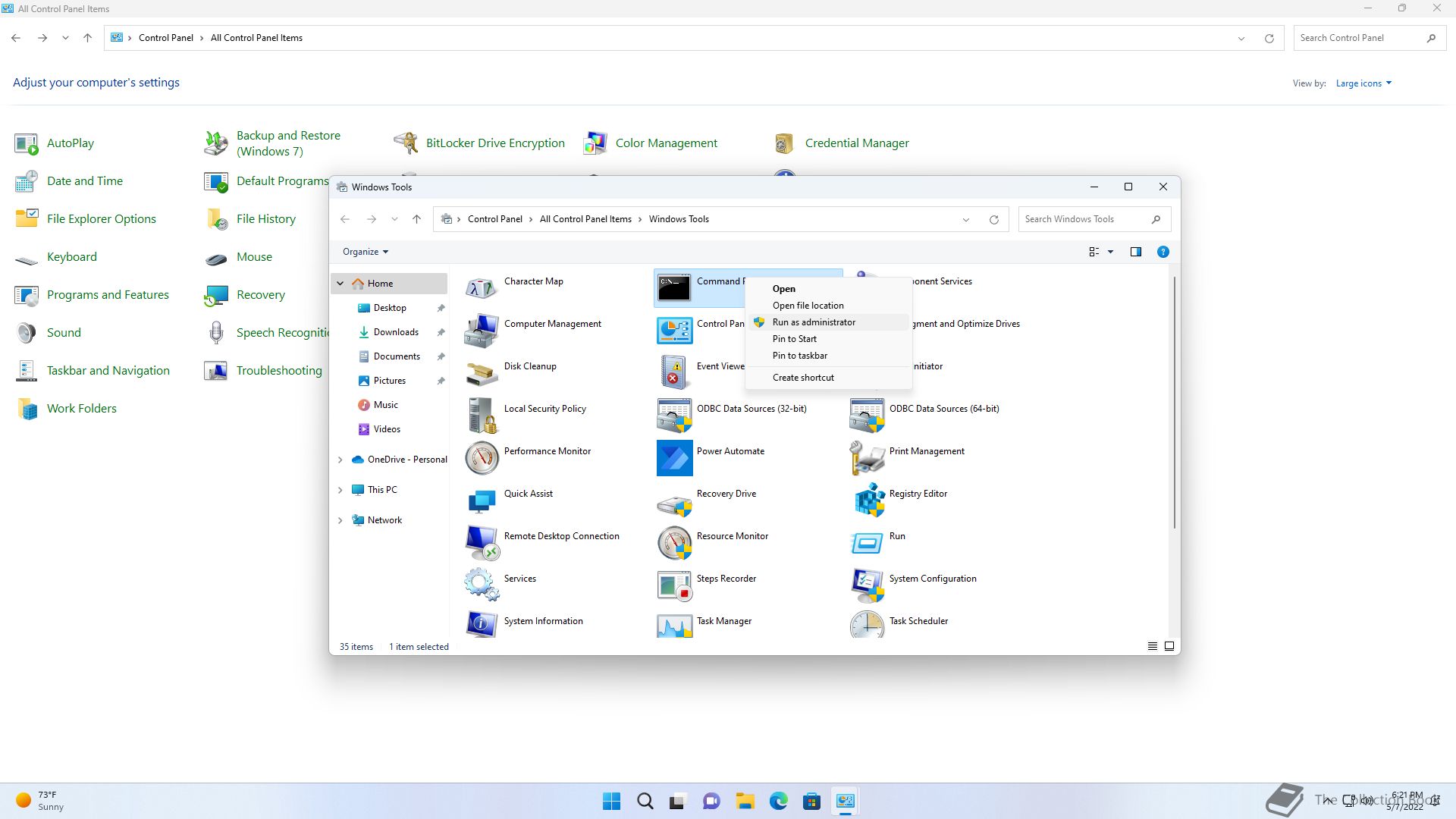The height and width of the screenshot is (819, 1456).
Task: Open Microsoft Edge from the taskbar
Action: 778,802
